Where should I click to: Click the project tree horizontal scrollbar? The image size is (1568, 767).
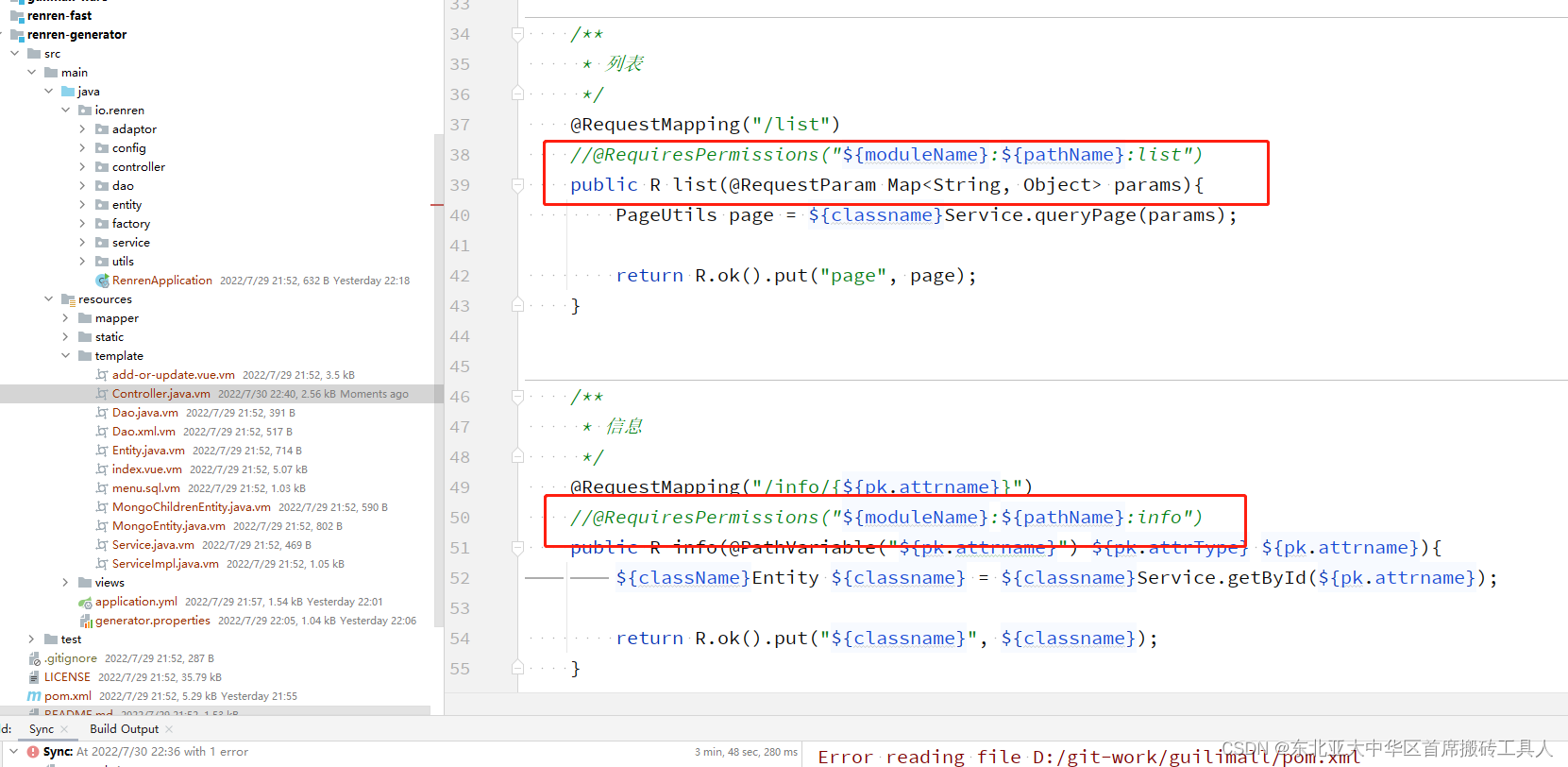point(215,709)
